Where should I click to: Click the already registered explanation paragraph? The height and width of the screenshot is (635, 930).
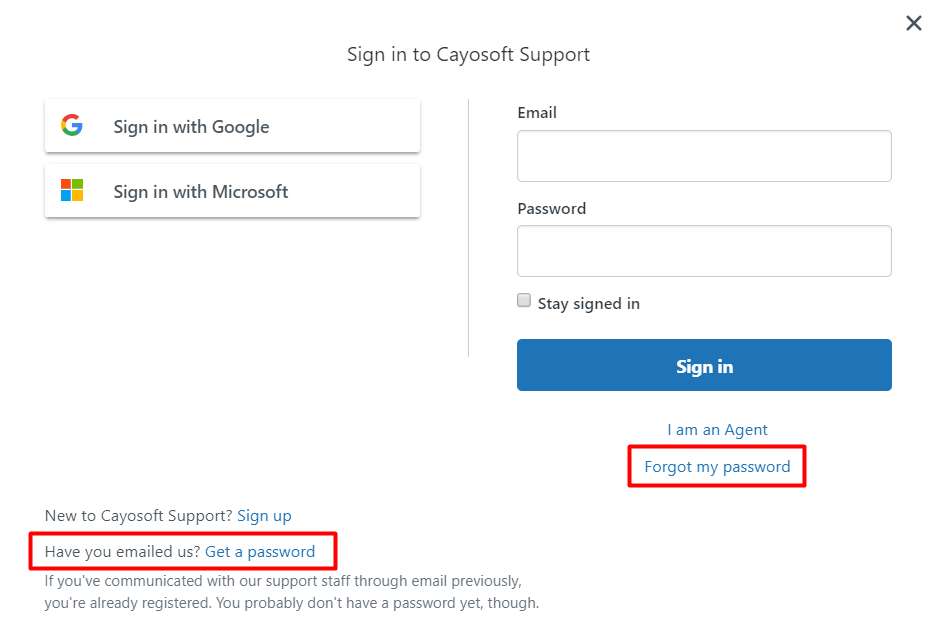291,592
